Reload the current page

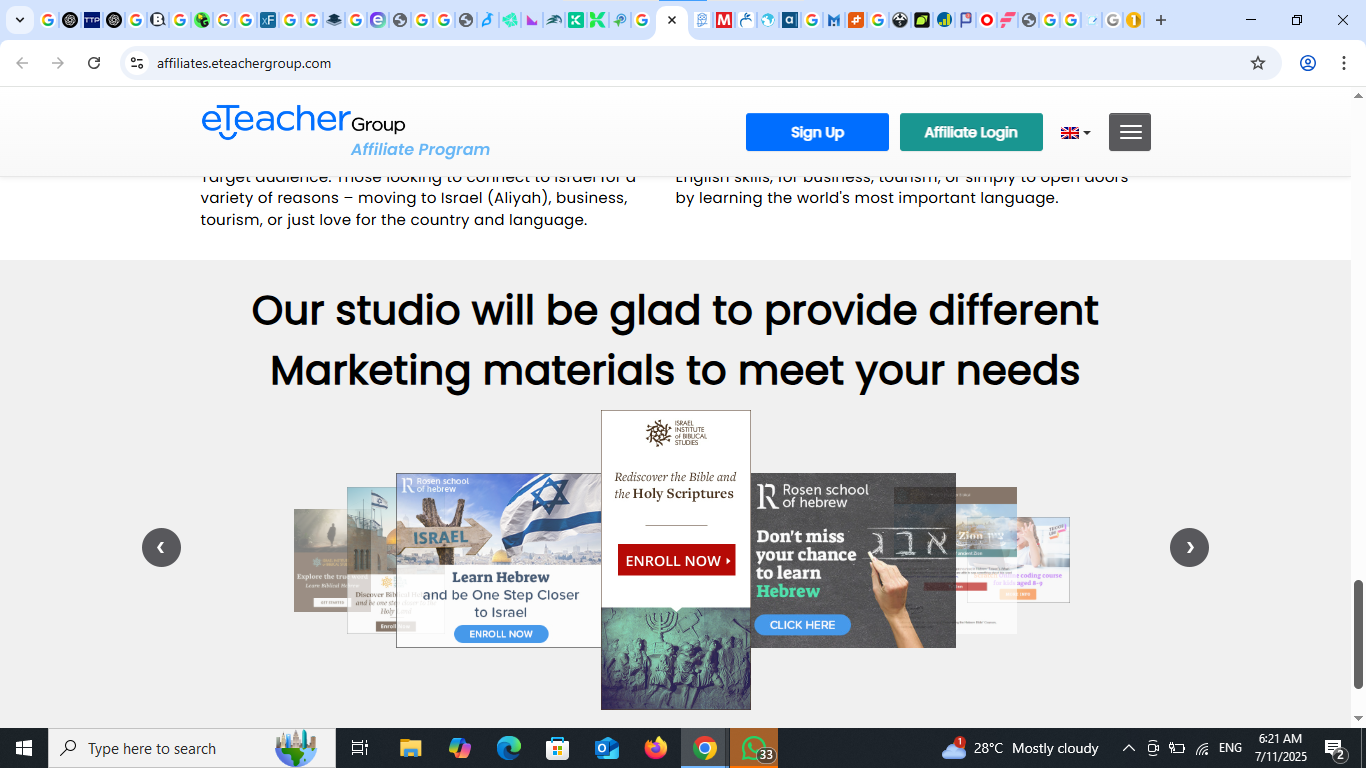tap(94, 63)
